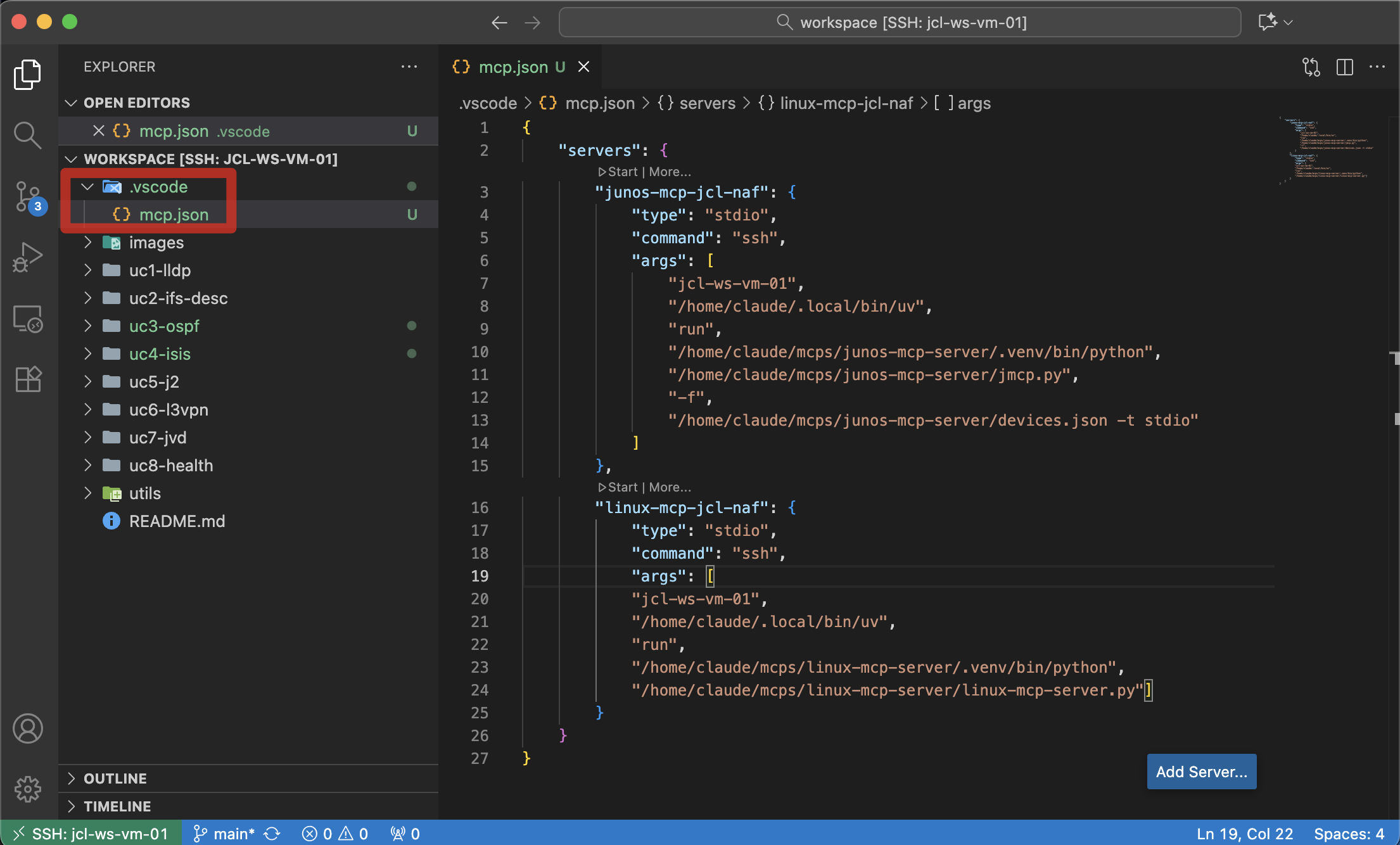The image size is (1400, 845).
Task: Open Explorer Views and More Actions ellipsis
Action: (x=409, y=67)
